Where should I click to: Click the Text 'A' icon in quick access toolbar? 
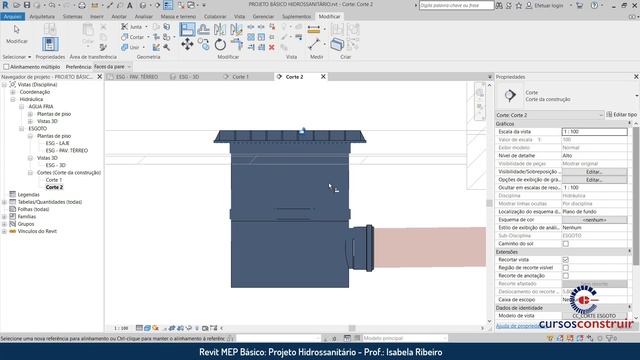pyautogui.click(x=130, y=5)
